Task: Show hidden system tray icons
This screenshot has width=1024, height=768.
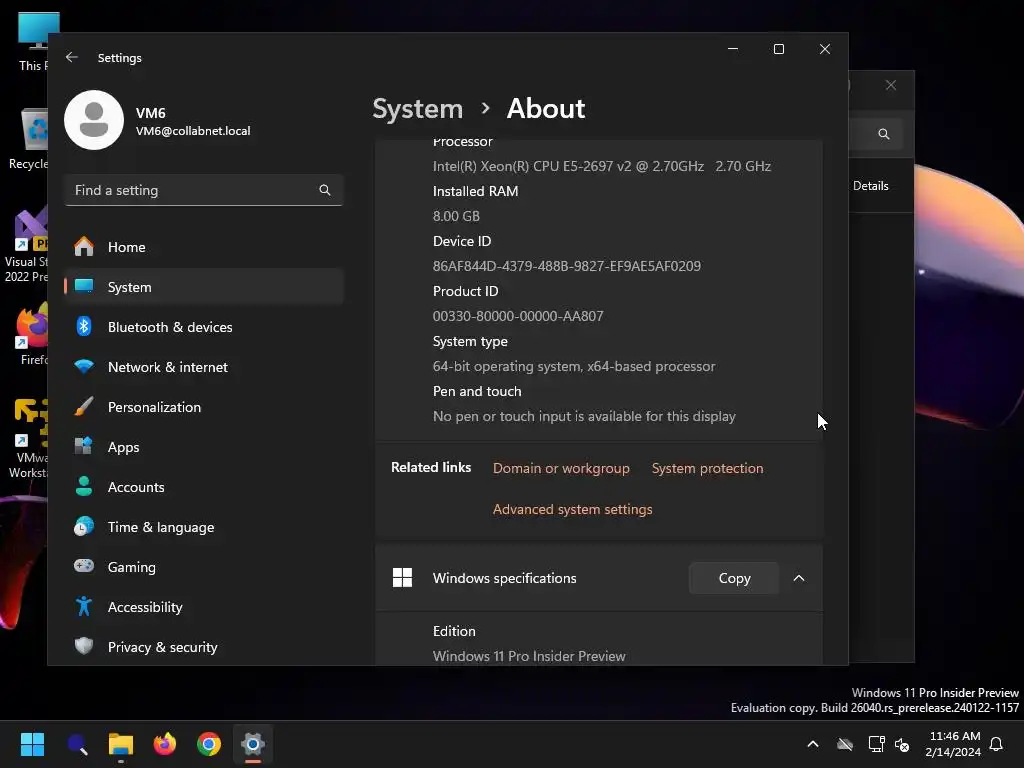Action: point(813,744)
